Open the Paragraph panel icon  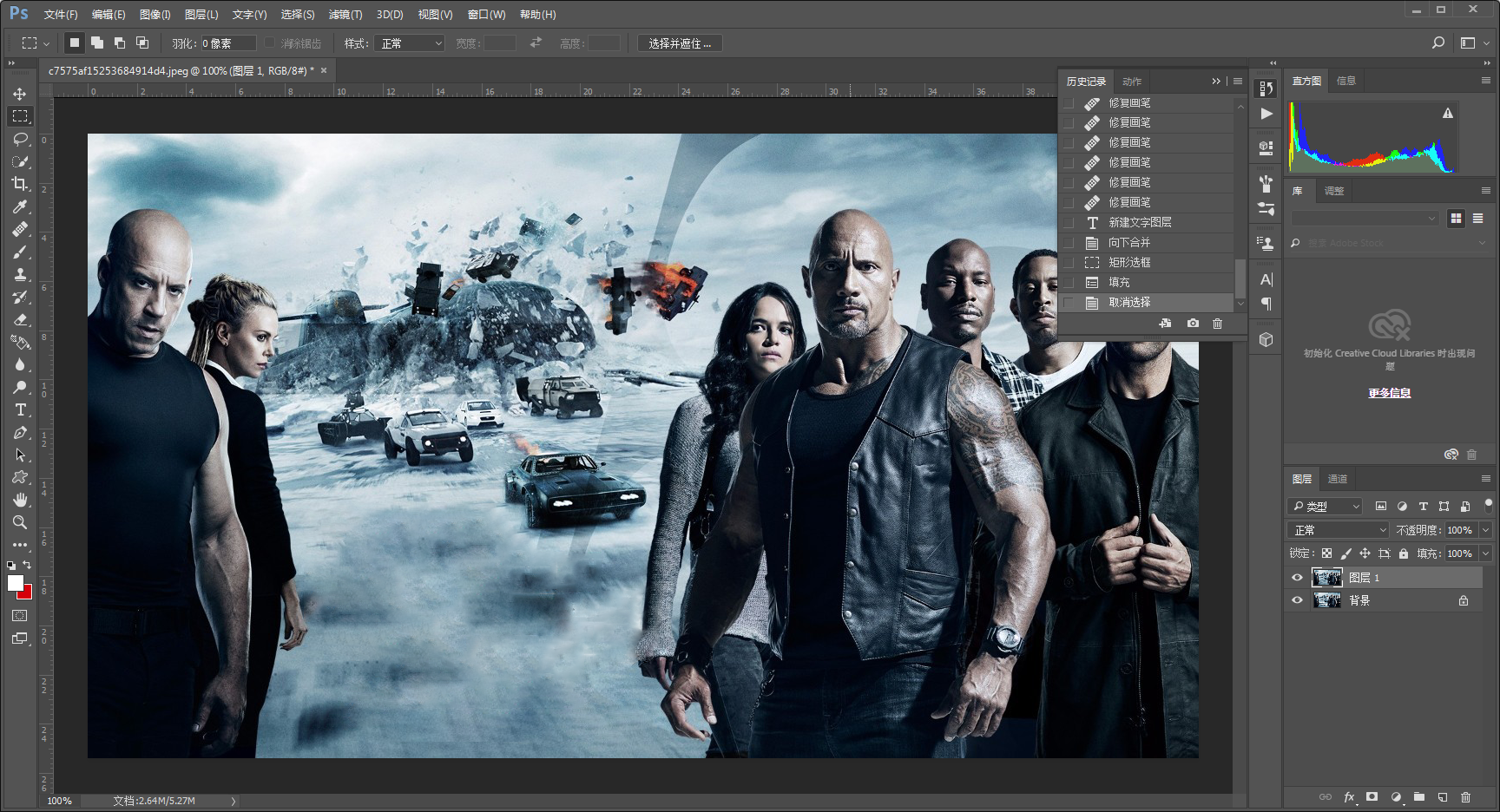pos(1266,304)
